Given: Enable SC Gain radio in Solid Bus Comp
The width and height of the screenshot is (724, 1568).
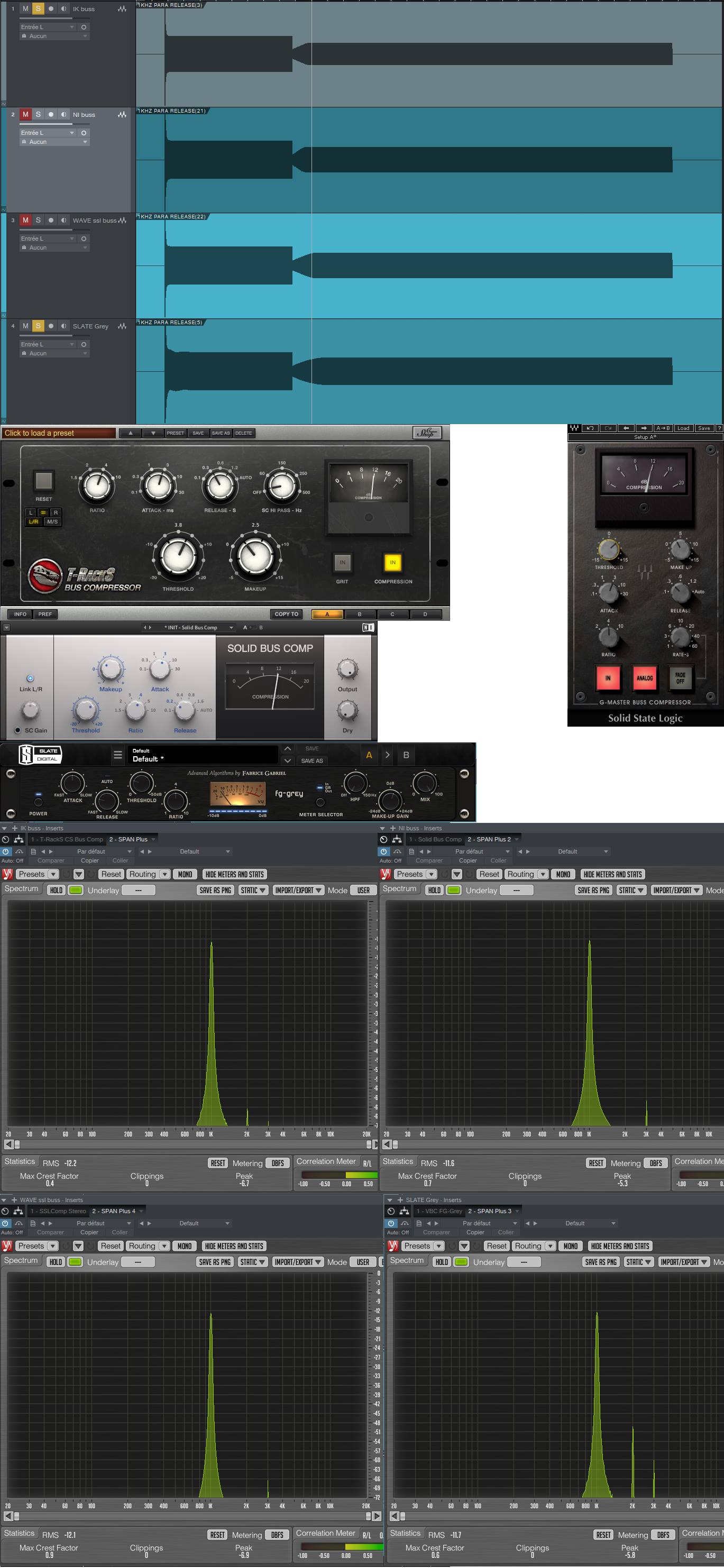Looking at the screenshot, I should coord(17,730).
